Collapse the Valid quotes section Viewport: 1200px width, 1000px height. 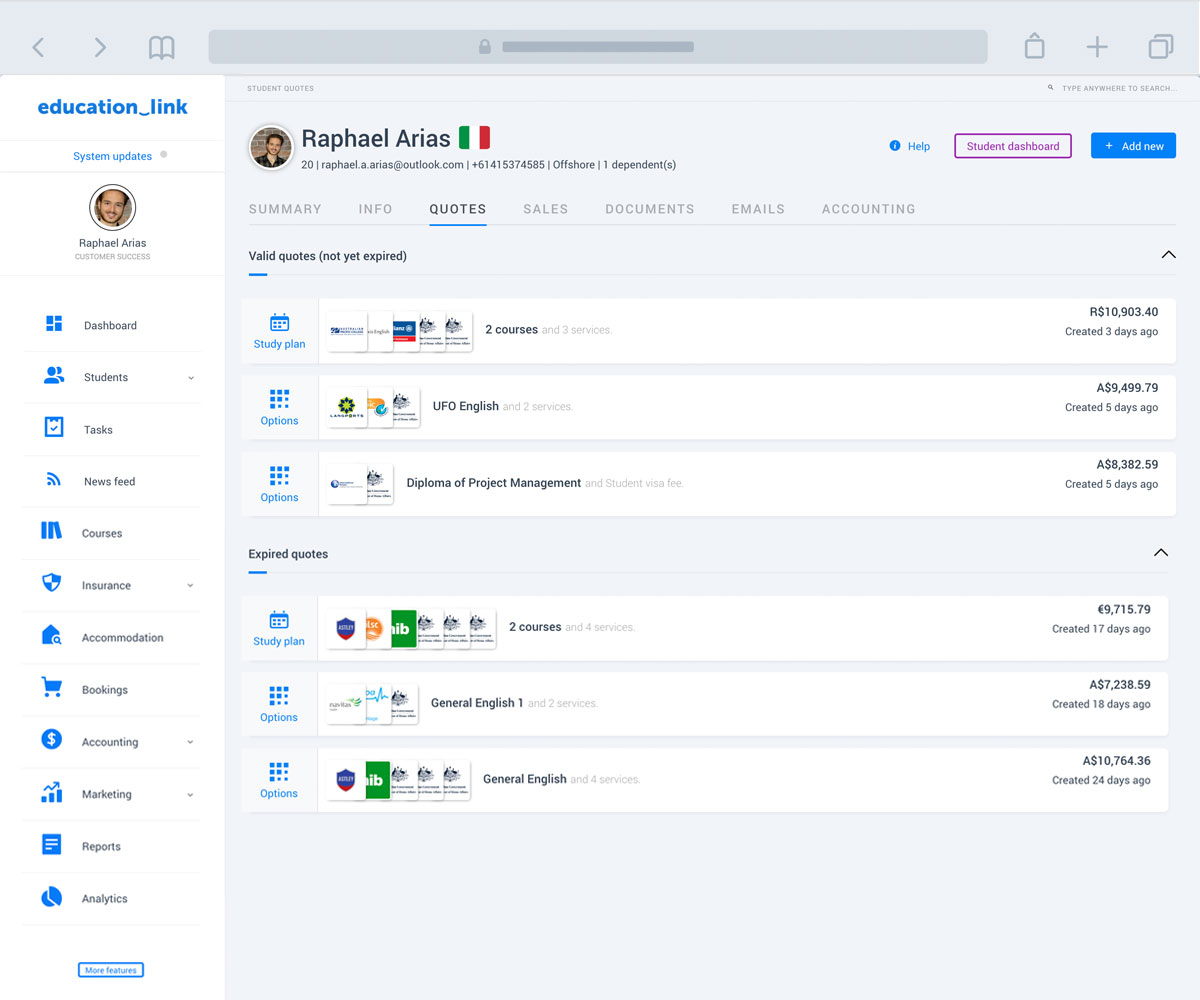pyautogui.click(x=1168, y=255)
